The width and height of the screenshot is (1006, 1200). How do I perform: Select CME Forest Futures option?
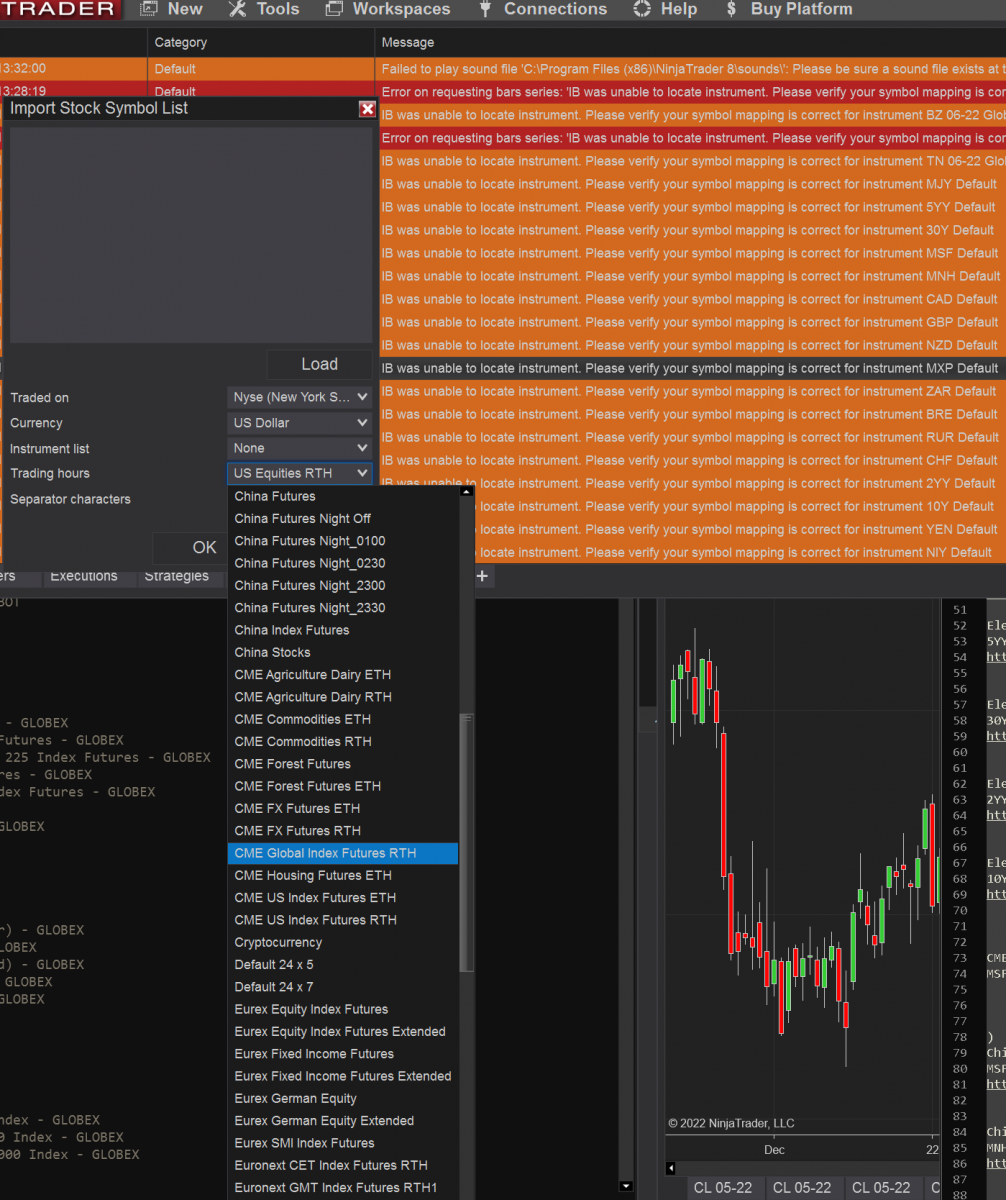(x=343, y=764)
